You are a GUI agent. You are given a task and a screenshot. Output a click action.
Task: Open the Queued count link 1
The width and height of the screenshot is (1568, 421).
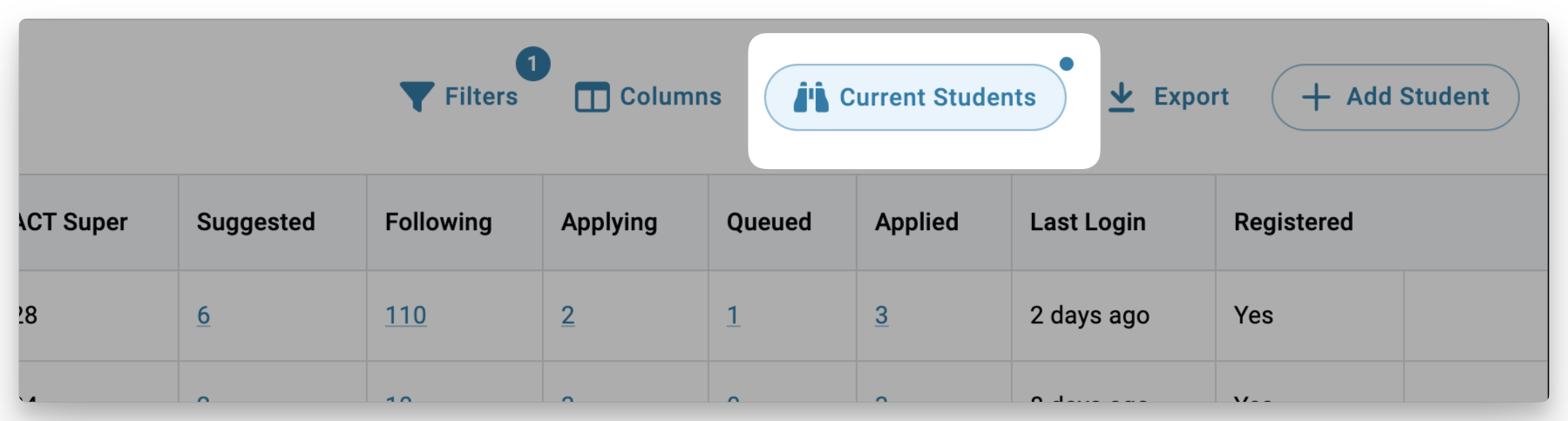click(x=733, y=316)
